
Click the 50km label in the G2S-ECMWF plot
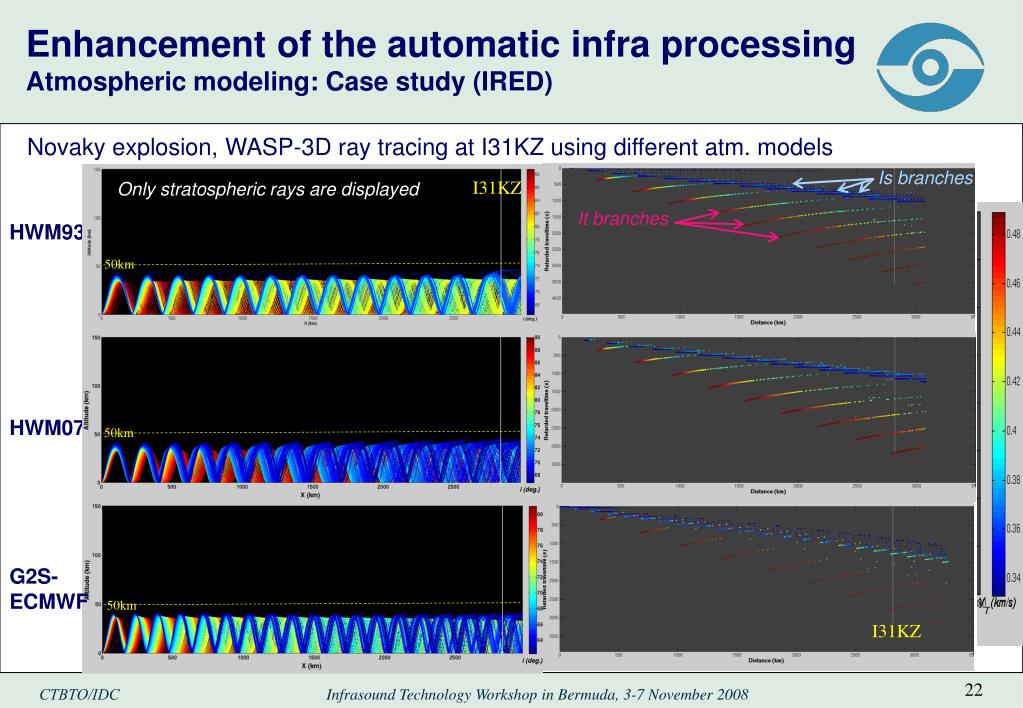click(122, 606)
